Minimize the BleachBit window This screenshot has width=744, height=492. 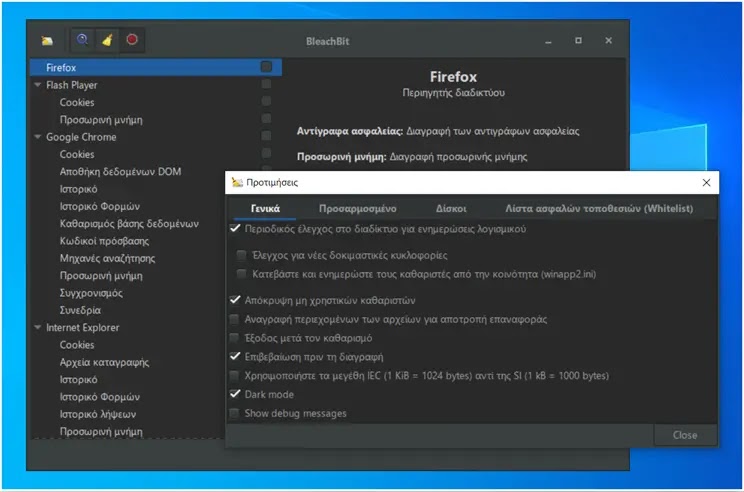549,41
